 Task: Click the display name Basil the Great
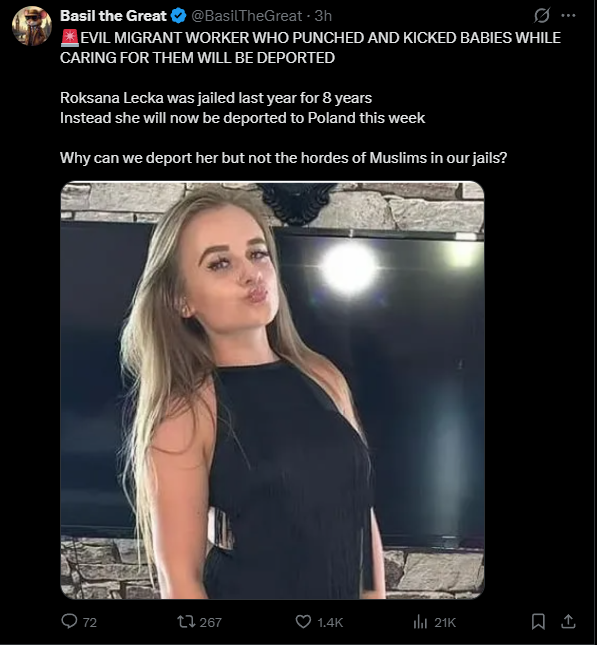click(113, 16)
